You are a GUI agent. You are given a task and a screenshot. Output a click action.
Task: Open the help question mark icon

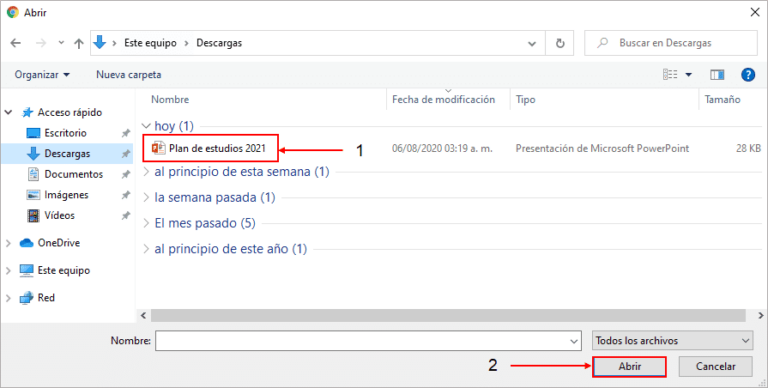coord(748,75)
